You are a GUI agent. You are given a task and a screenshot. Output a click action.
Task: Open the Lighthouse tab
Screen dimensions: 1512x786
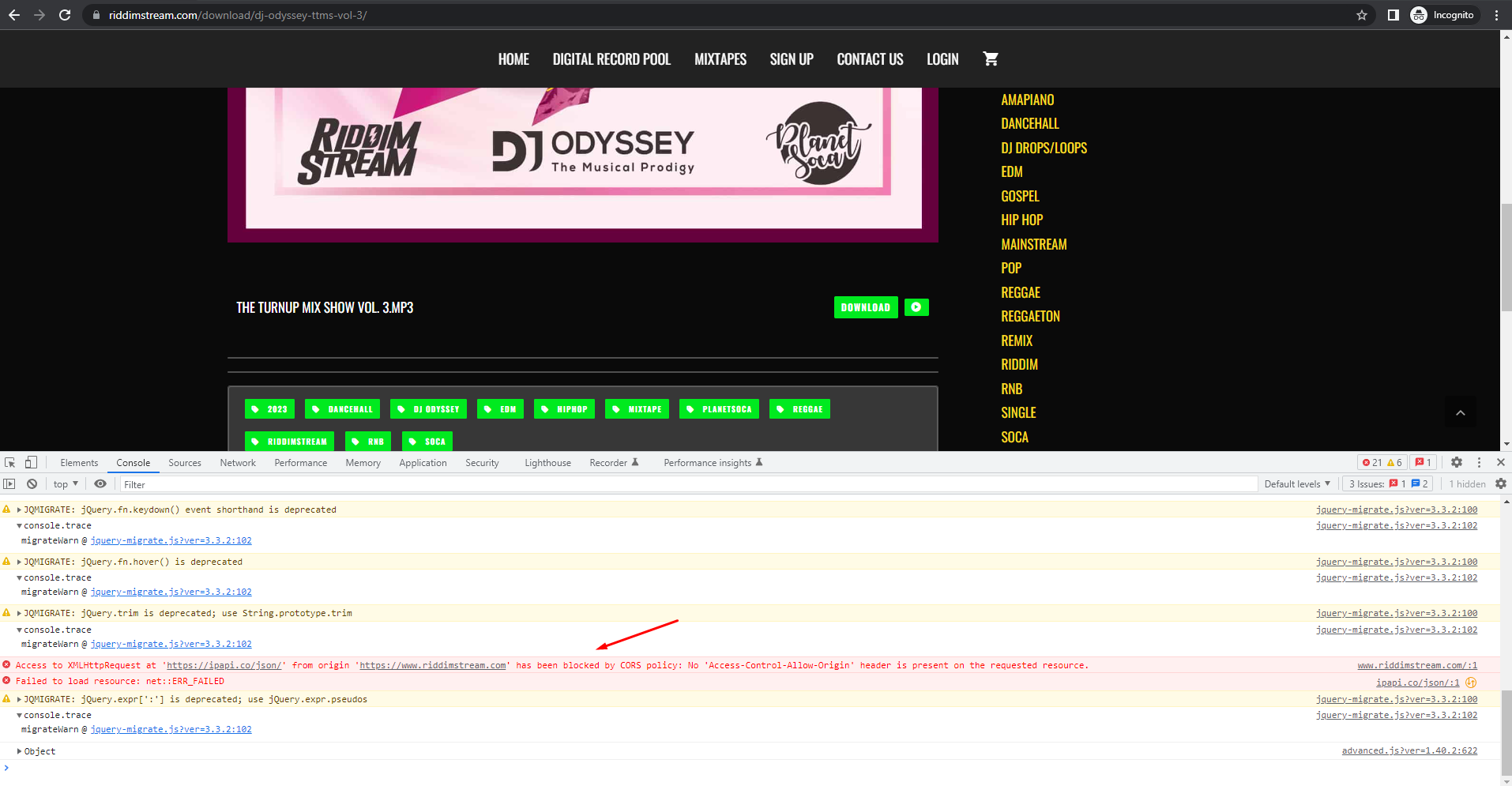(547, 463)
